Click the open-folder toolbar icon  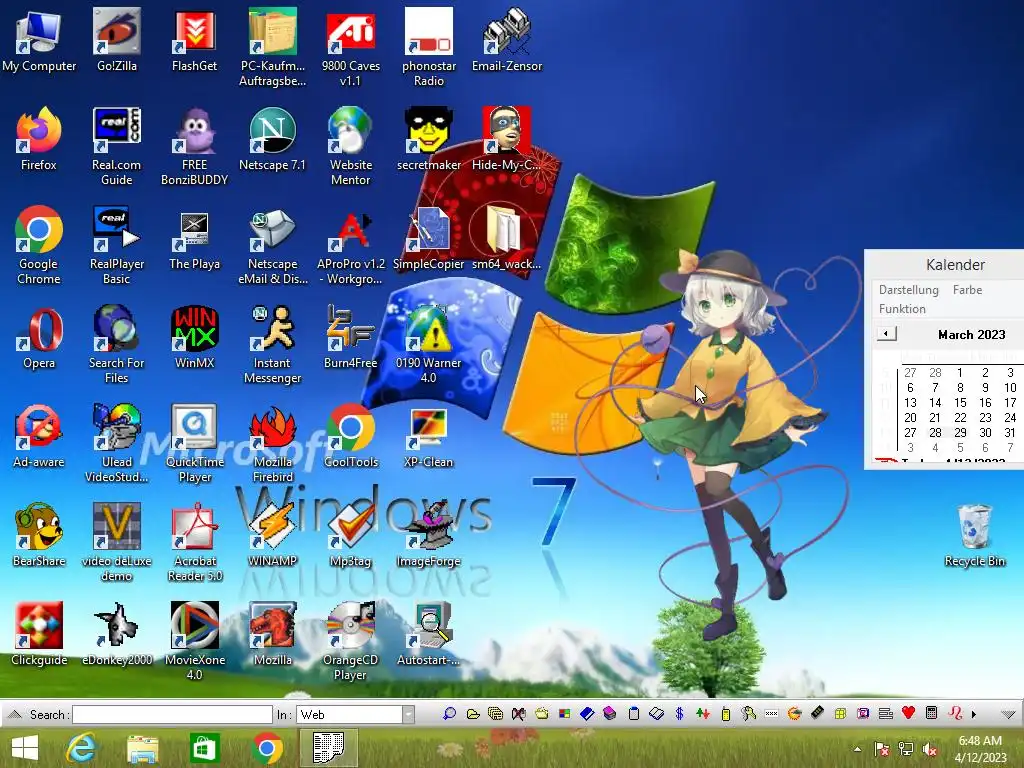point(473,714)
